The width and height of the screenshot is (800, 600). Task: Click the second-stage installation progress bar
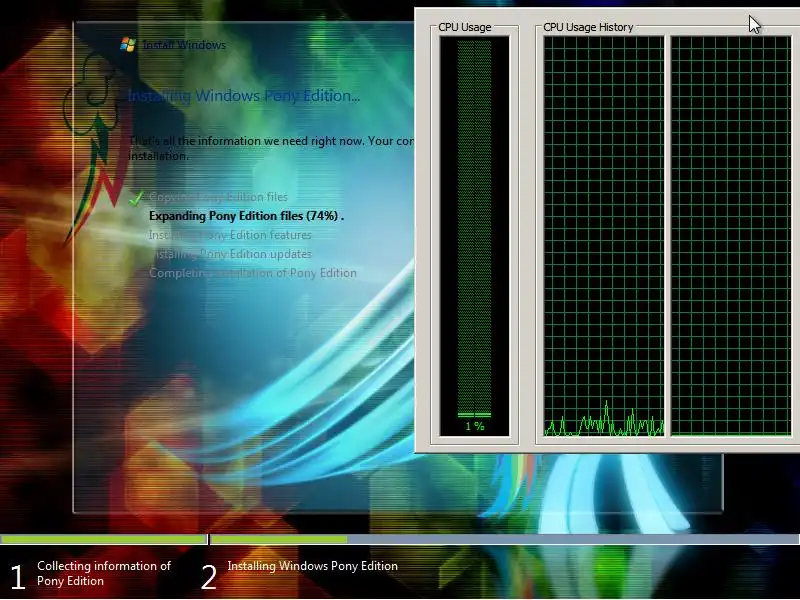[x=505, y=539]
